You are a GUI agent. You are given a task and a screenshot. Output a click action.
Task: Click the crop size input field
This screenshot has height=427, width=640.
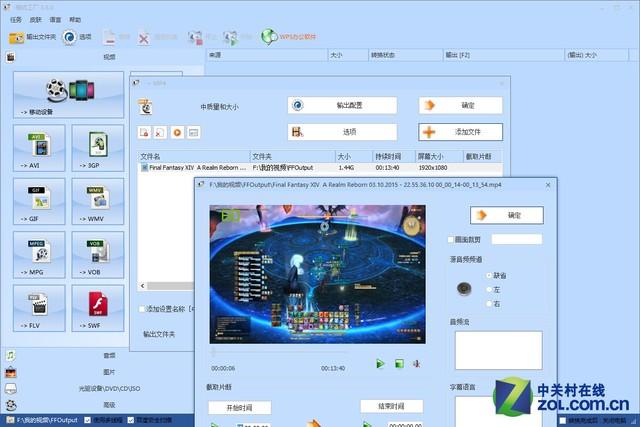click(x=517, y=240)
